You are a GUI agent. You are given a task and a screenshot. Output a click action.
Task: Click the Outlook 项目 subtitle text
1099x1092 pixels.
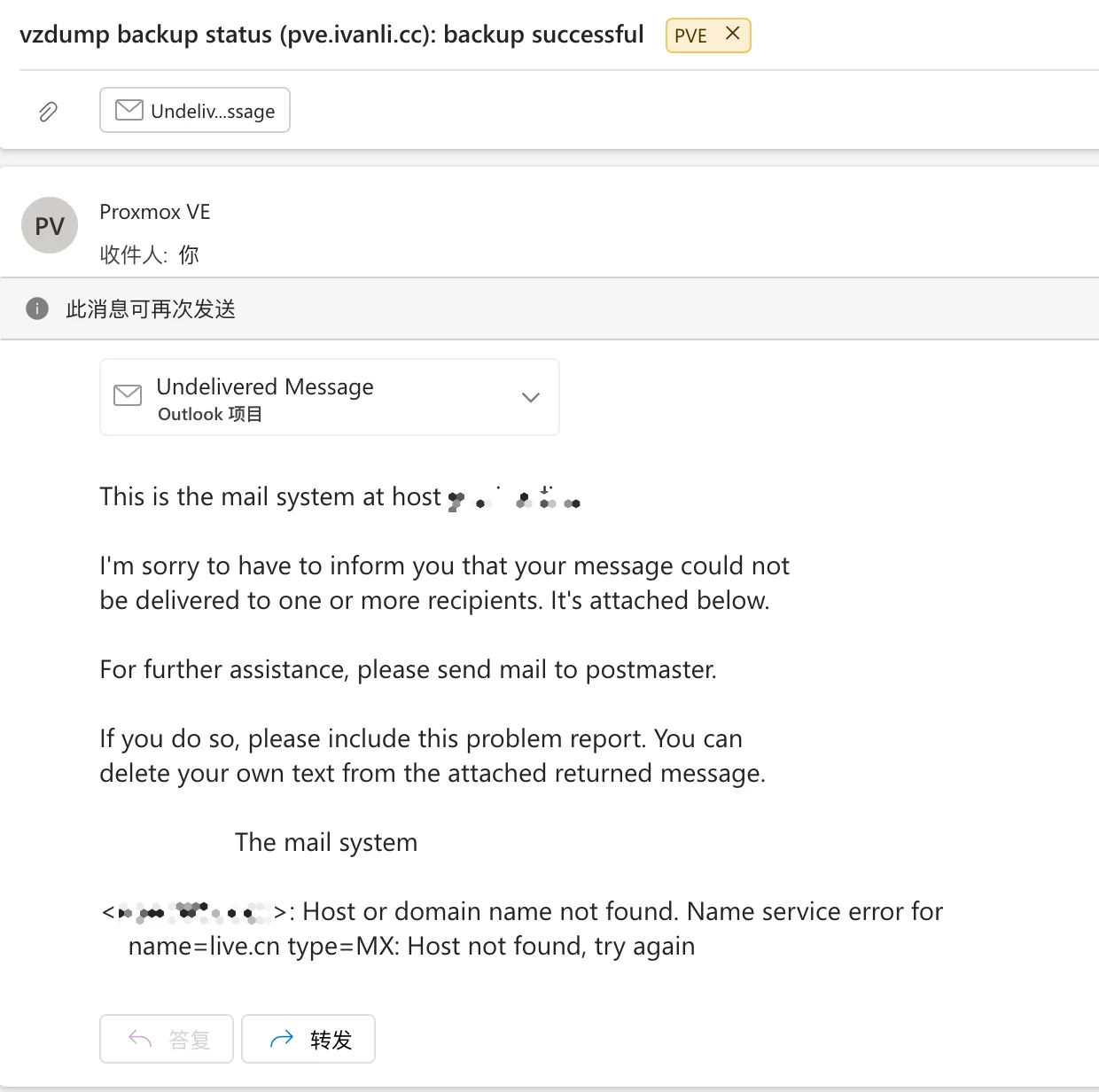tap(210, 414)
